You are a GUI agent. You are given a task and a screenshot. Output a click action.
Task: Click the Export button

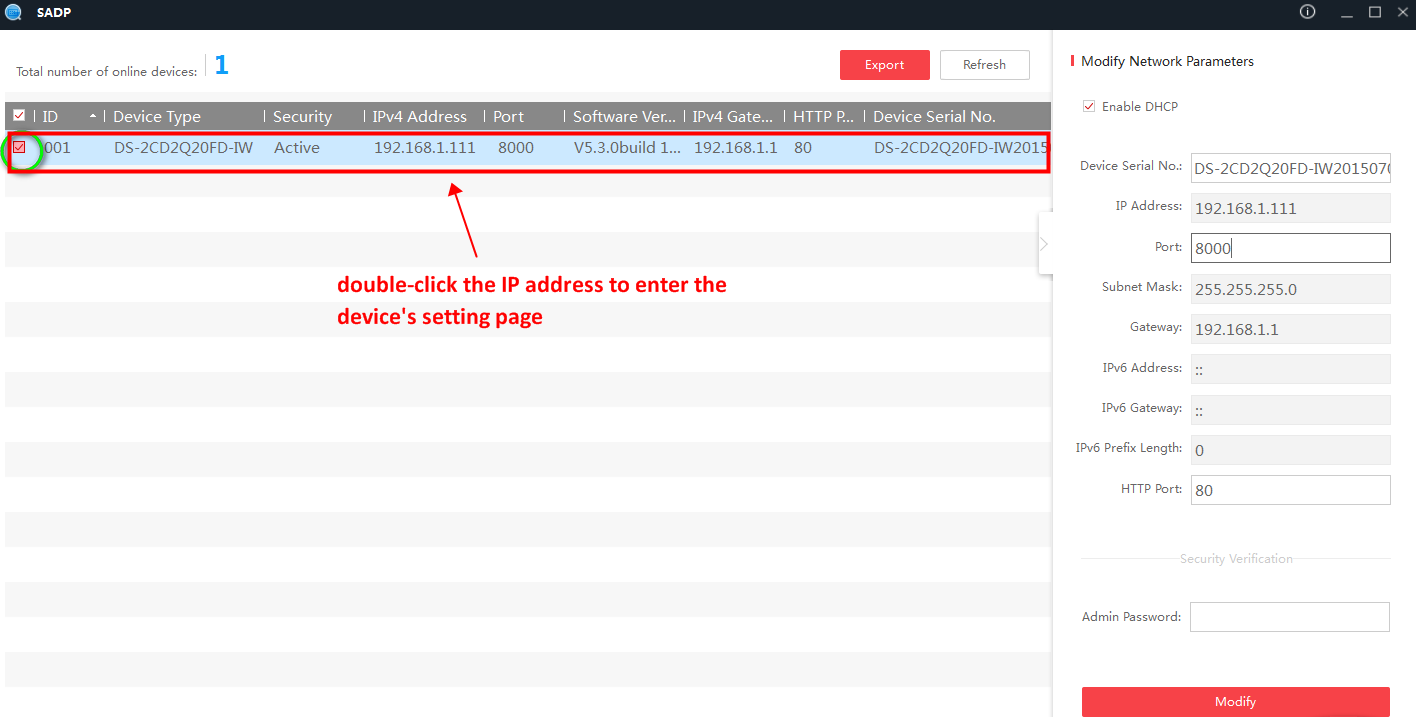point(884,64)
